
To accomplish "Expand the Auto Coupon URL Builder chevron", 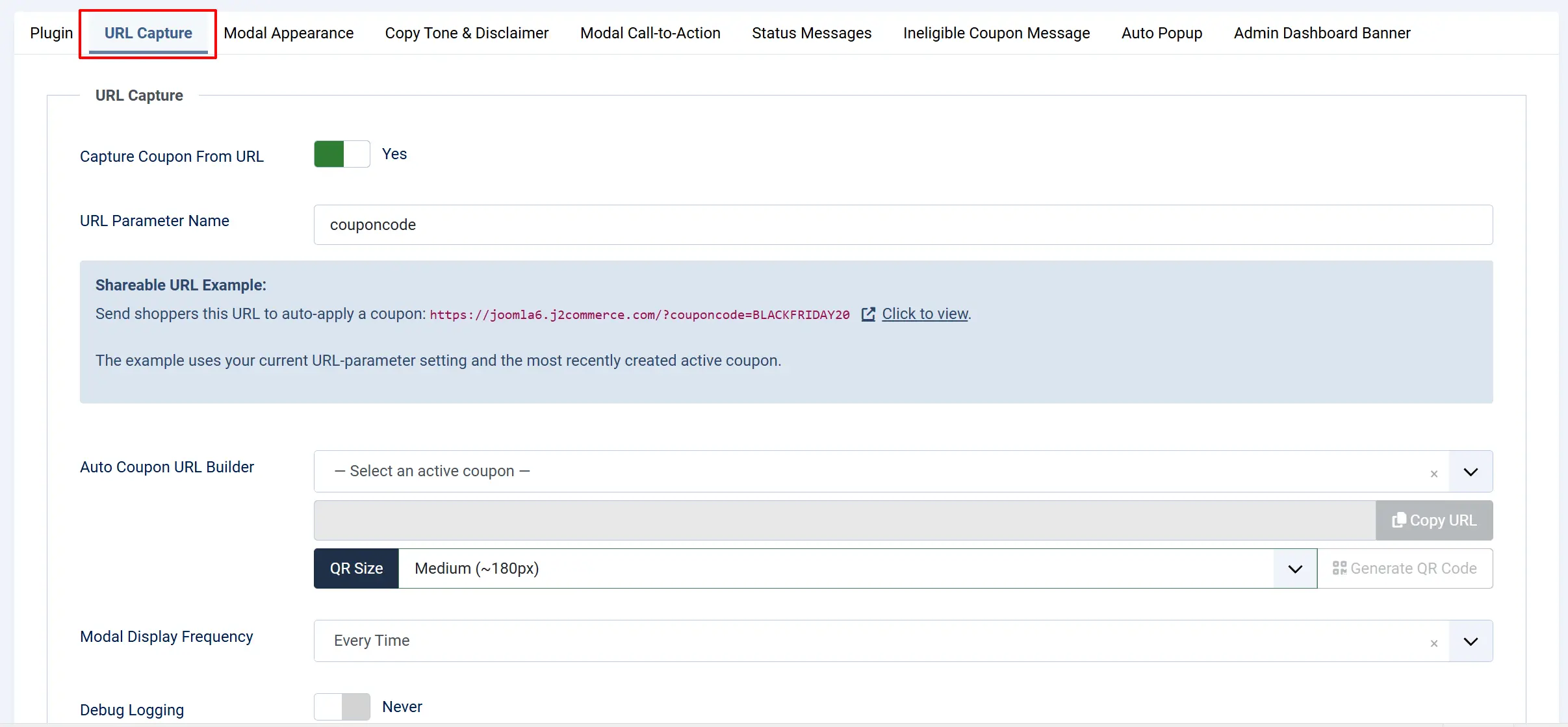I will [1471, 472].
